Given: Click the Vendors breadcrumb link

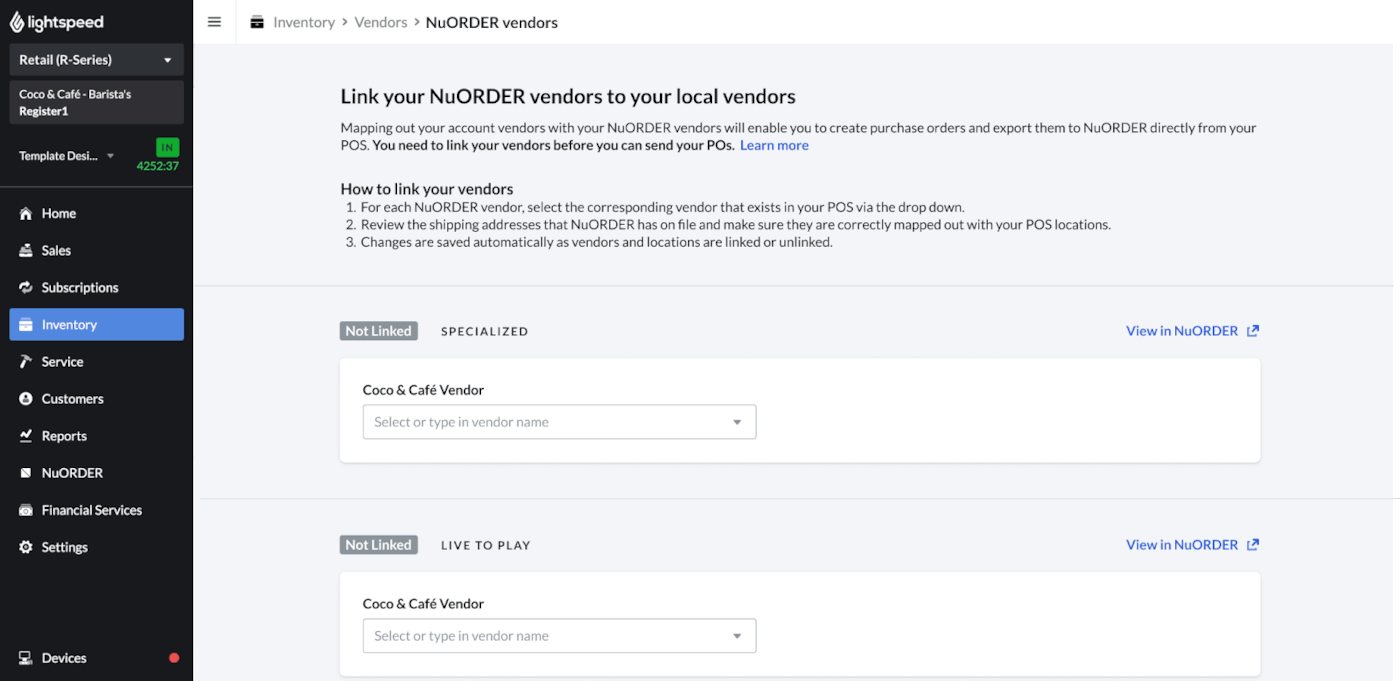Looking at the screenshot, I should tap(381, 22).
